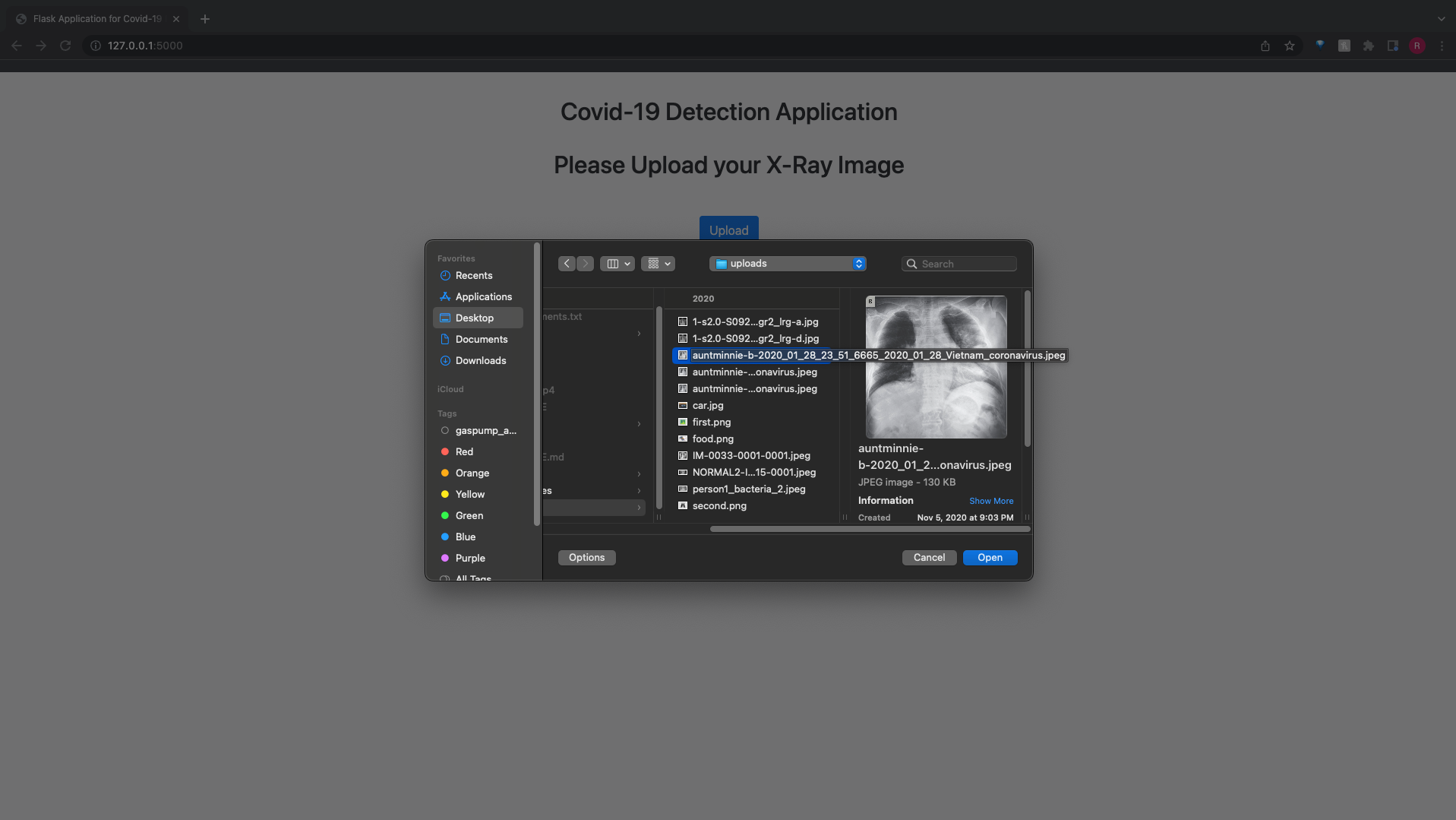
Task: Click the Options button
Action: point(586,558)
